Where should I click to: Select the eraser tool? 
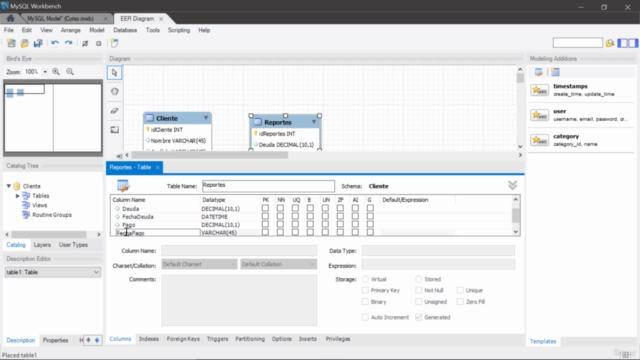coord(115,111)
